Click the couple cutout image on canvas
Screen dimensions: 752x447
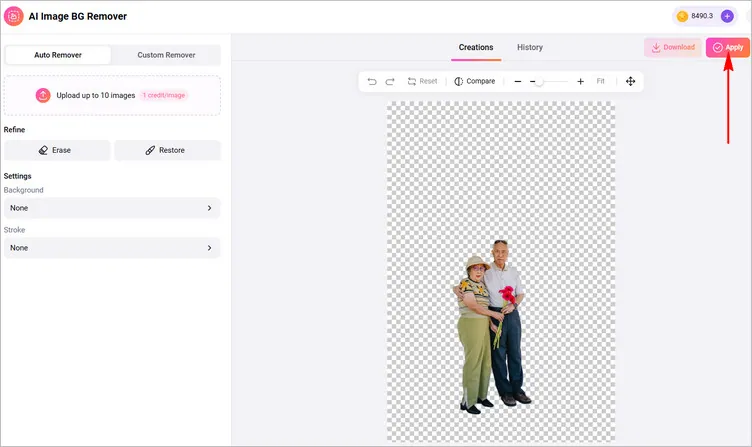[x=492, y=326]
